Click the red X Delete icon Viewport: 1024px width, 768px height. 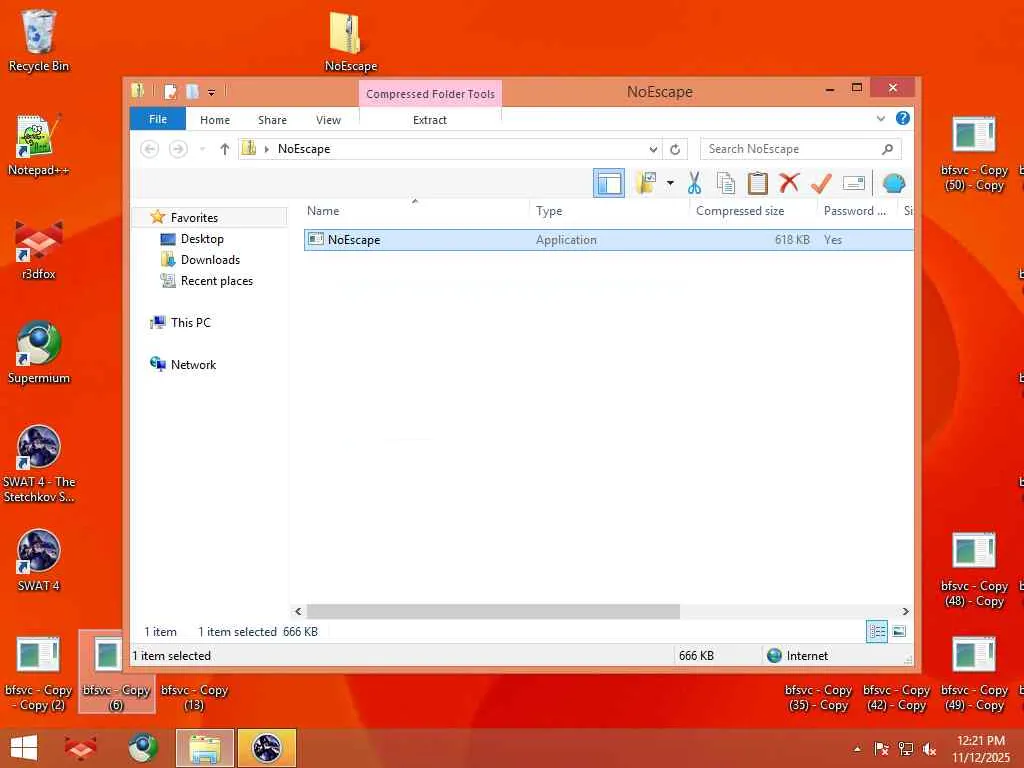click(x=789, y=183)
